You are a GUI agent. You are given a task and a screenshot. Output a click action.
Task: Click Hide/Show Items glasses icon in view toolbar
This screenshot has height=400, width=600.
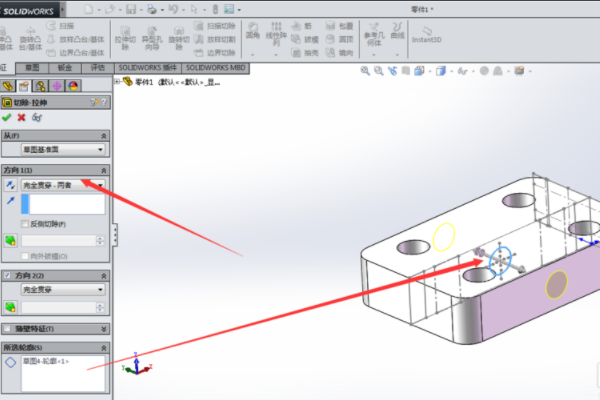[x=462, y=71]
